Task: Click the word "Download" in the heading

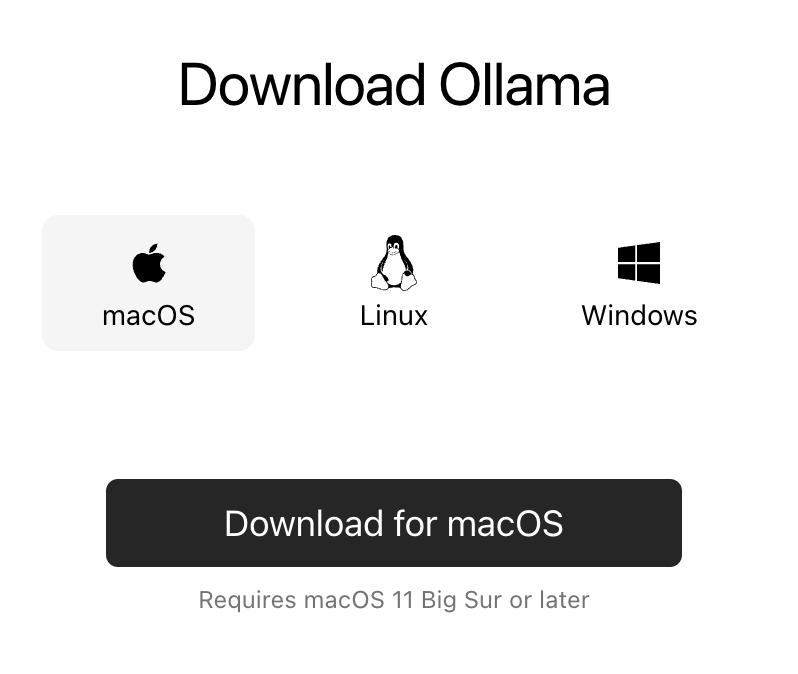Action: click(x=302, y=85)
